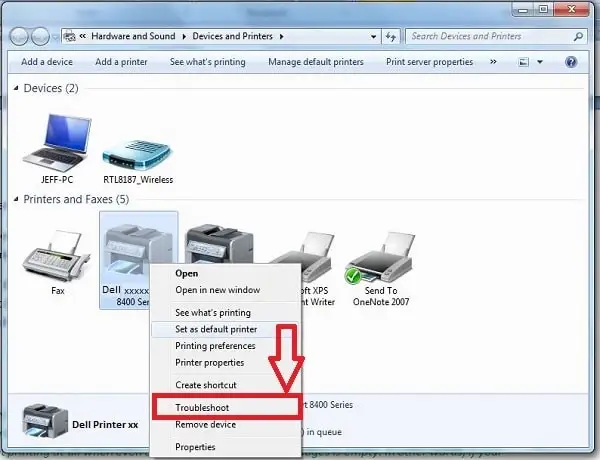Click the Control Panel icon in the address bar
Image resolution: width=600 pixels, height=460 pixels.
tap(70, 36)
